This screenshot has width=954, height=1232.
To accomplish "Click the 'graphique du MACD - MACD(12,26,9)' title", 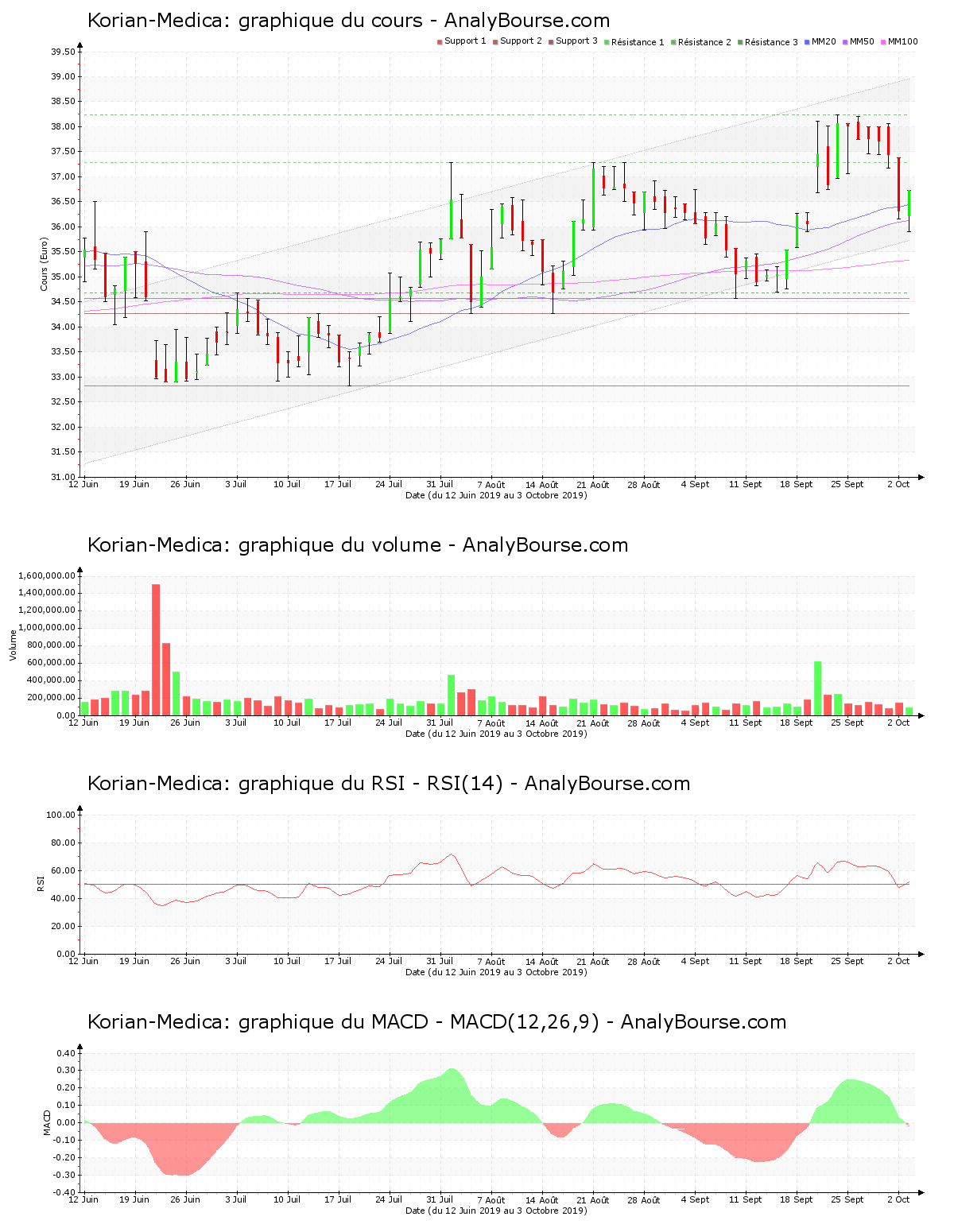I will pyautogui.click(x=436, y=1022).
